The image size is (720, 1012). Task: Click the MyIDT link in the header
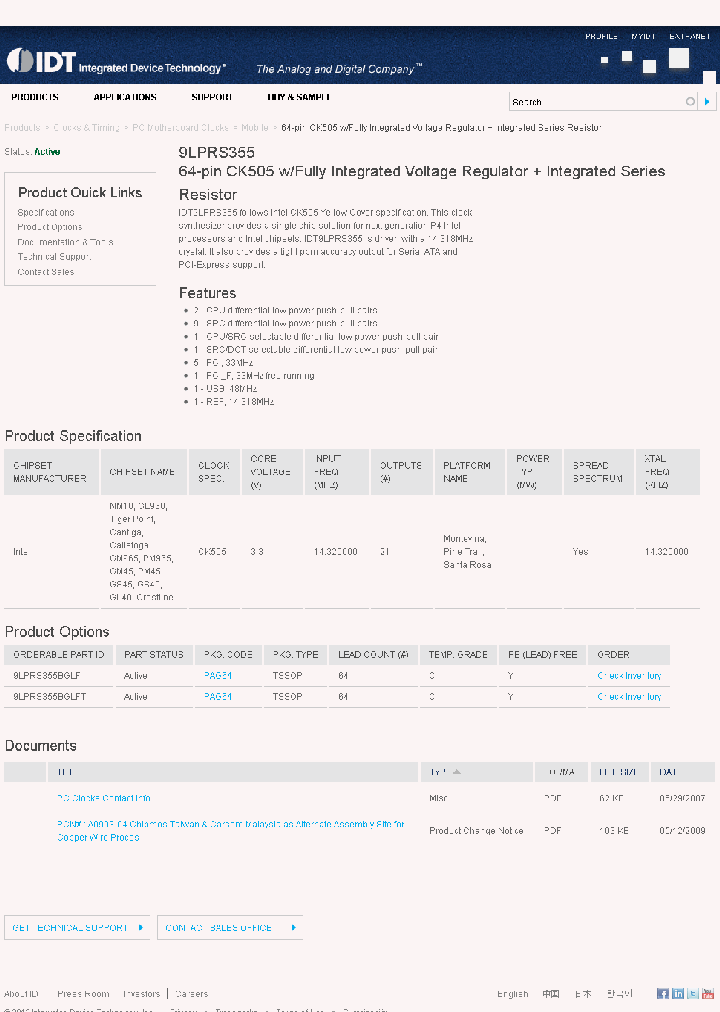click(x=643, y=36)
